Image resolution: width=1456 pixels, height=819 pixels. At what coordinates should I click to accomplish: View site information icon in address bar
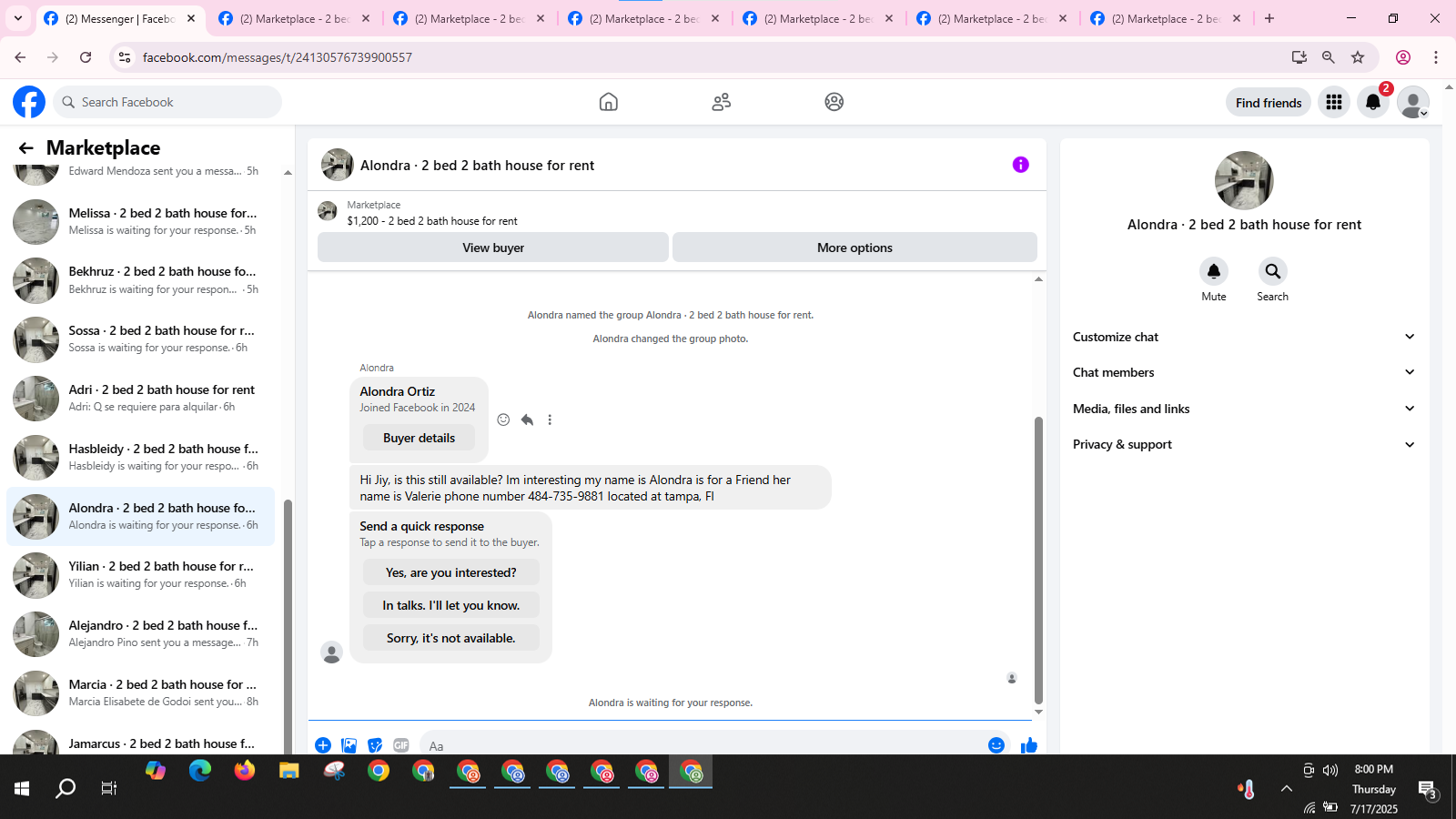(x=125, y=57)
